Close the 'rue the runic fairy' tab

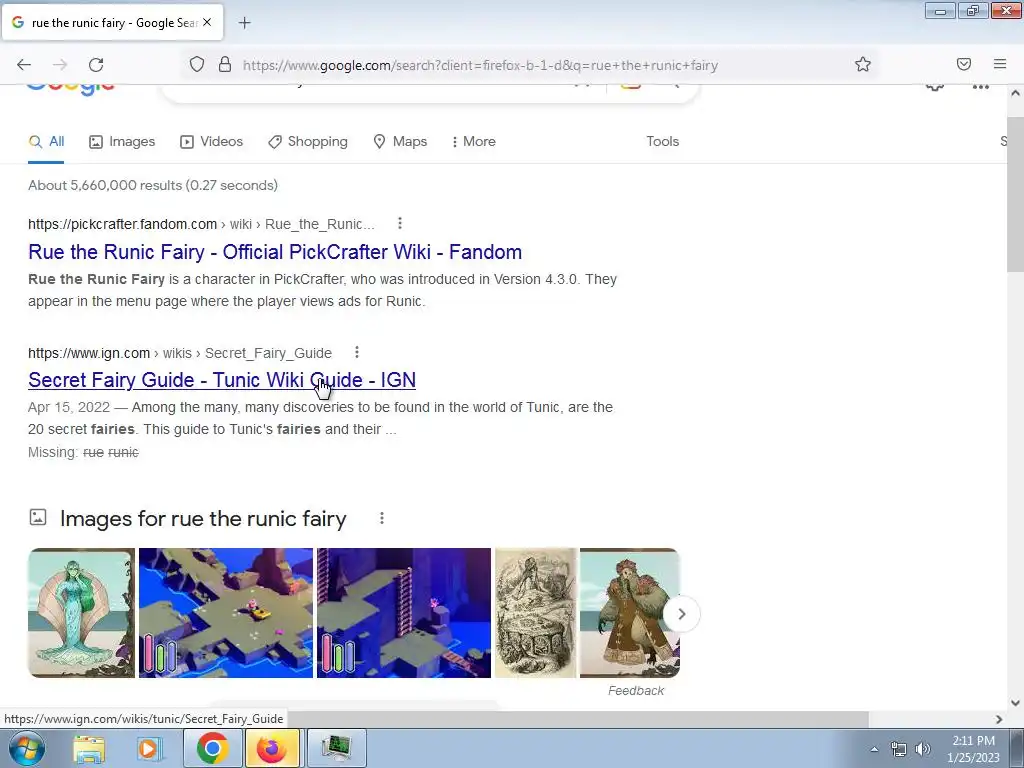click(x=207, y=22)
